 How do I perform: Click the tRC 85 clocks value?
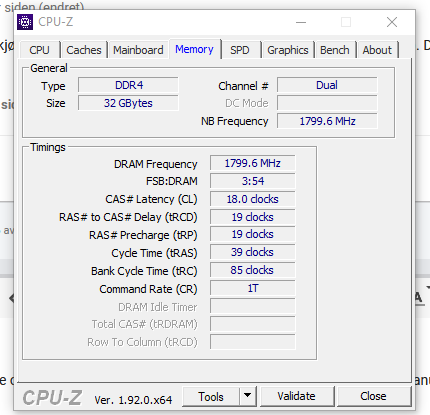(253, 270)
